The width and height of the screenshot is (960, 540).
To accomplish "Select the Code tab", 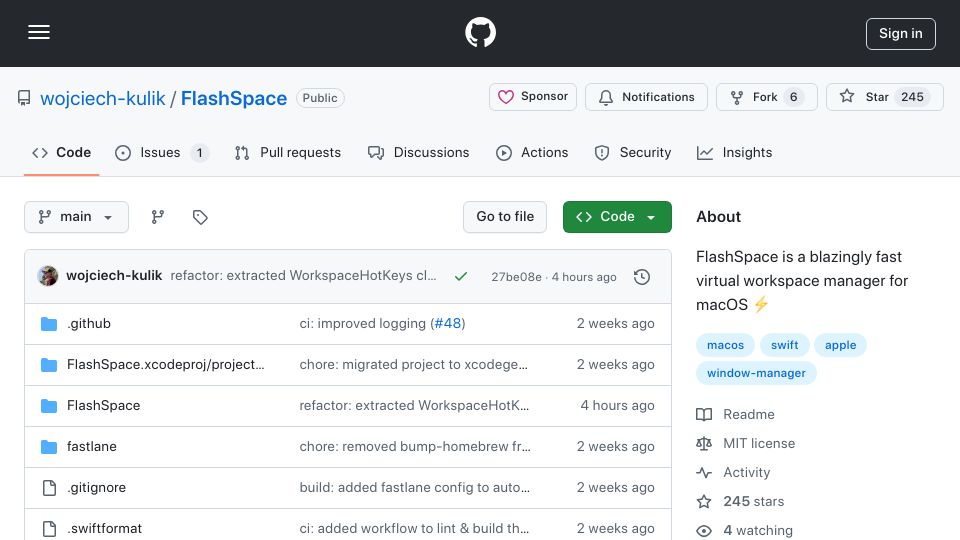I will tap(61, 152).
